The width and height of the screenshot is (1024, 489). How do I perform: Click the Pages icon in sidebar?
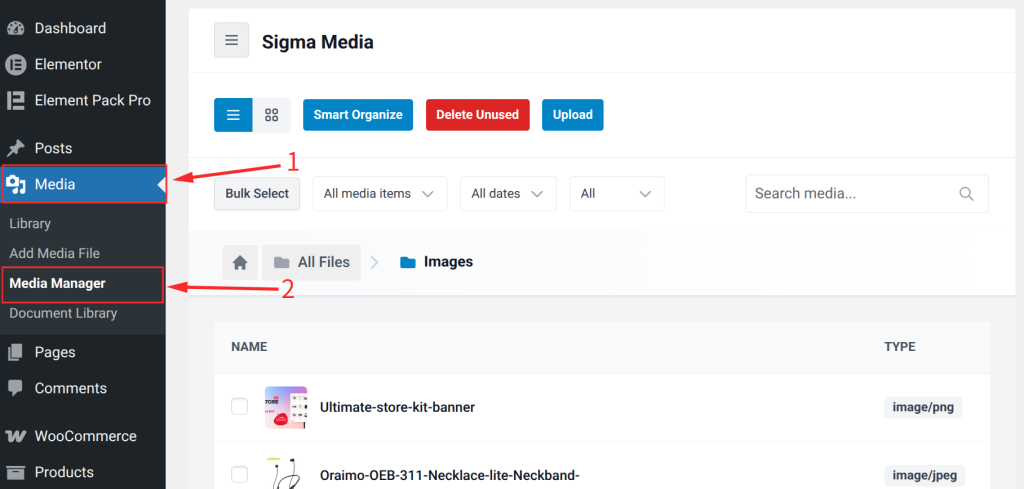15,353
